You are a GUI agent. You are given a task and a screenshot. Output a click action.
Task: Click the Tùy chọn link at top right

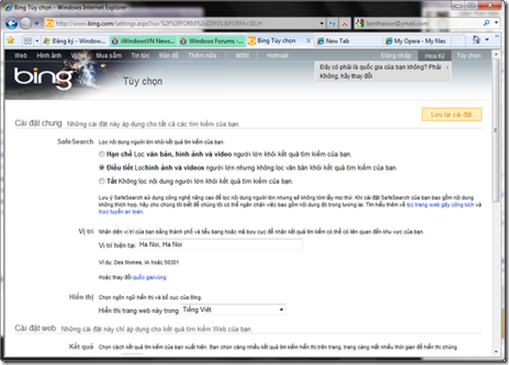469,56
